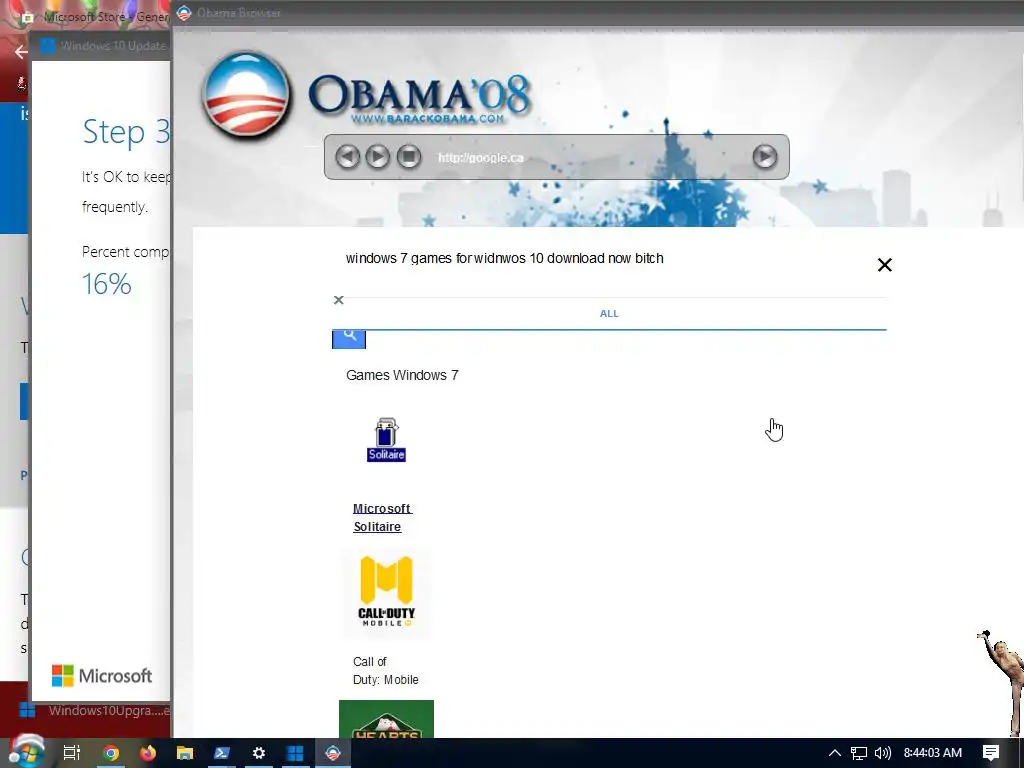Click the Solitaire card deck icon

click(x=386, y=440)
